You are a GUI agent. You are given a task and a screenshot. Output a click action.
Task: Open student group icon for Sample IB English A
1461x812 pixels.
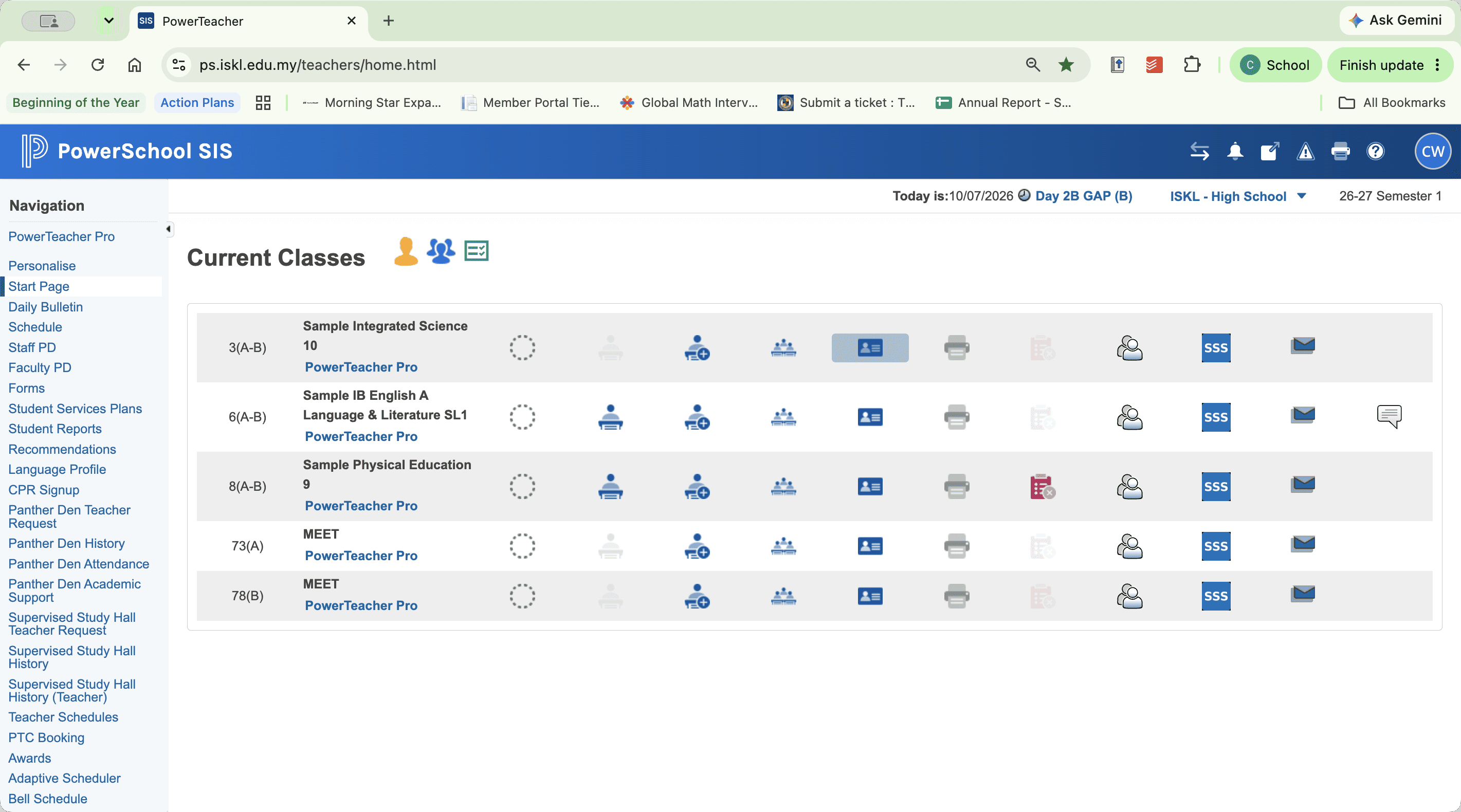[x=1129, y=417]
